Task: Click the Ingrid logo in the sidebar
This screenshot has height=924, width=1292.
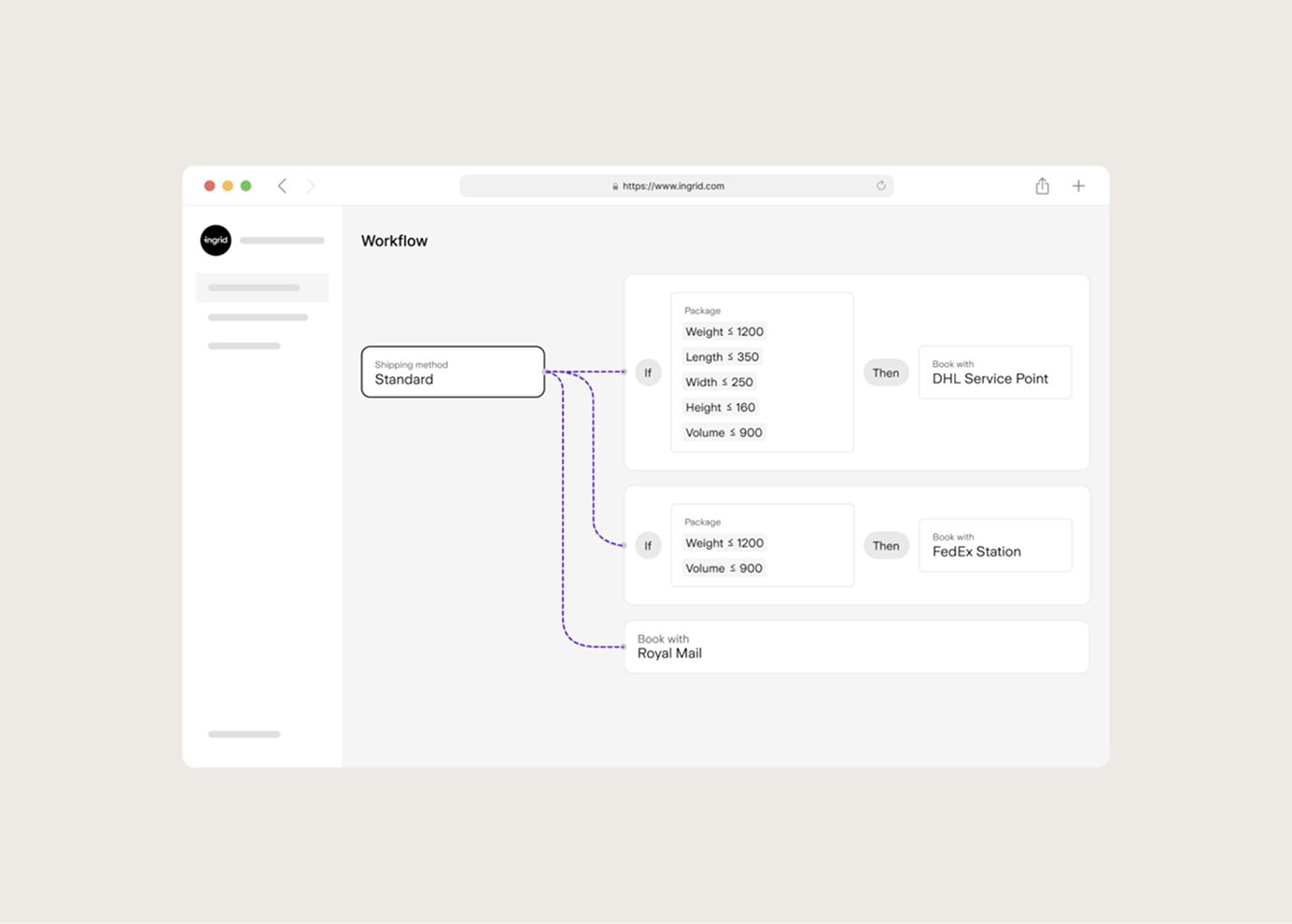Action: [216, 240]
